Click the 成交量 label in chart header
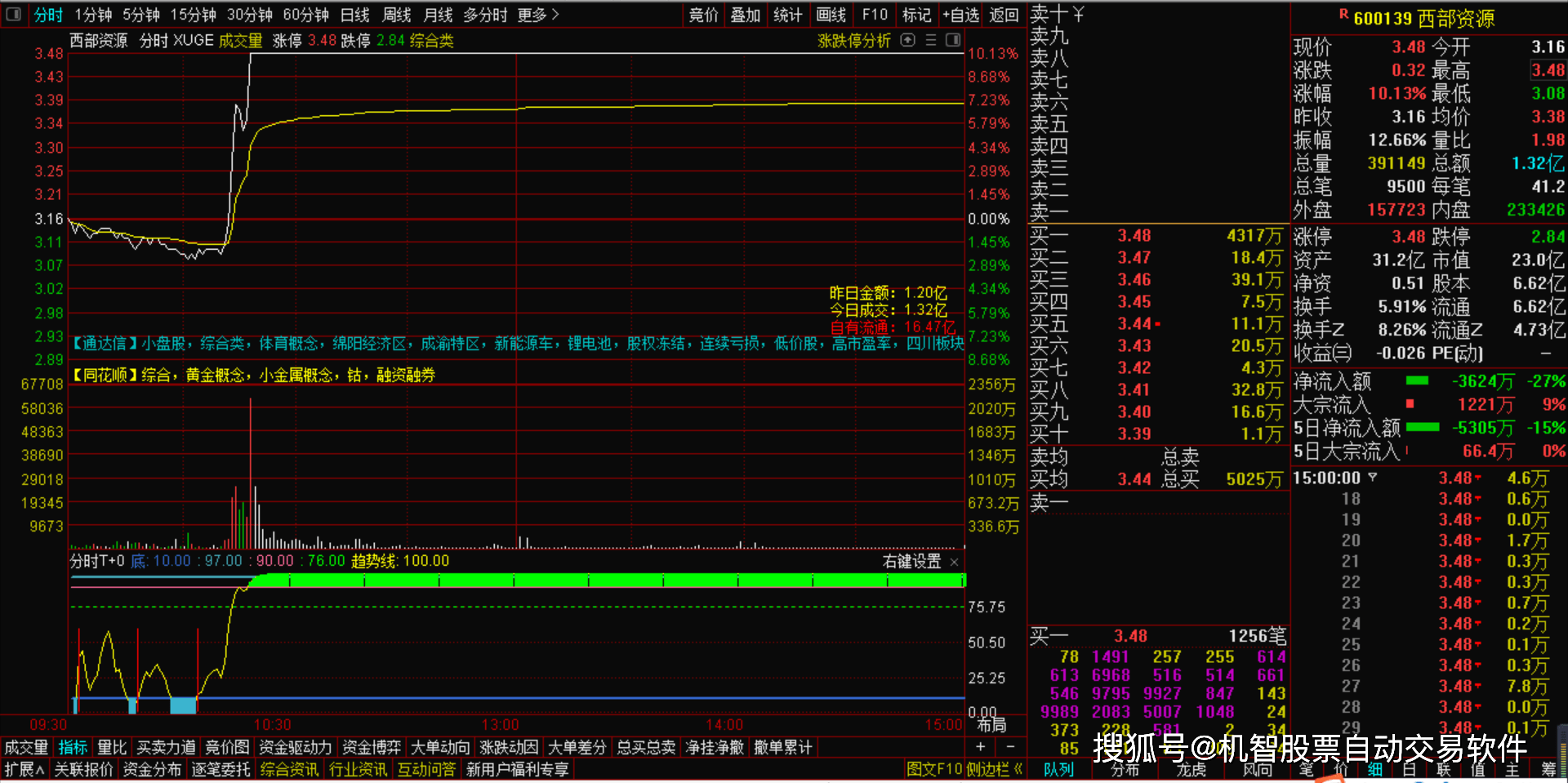 pos(240,41)
